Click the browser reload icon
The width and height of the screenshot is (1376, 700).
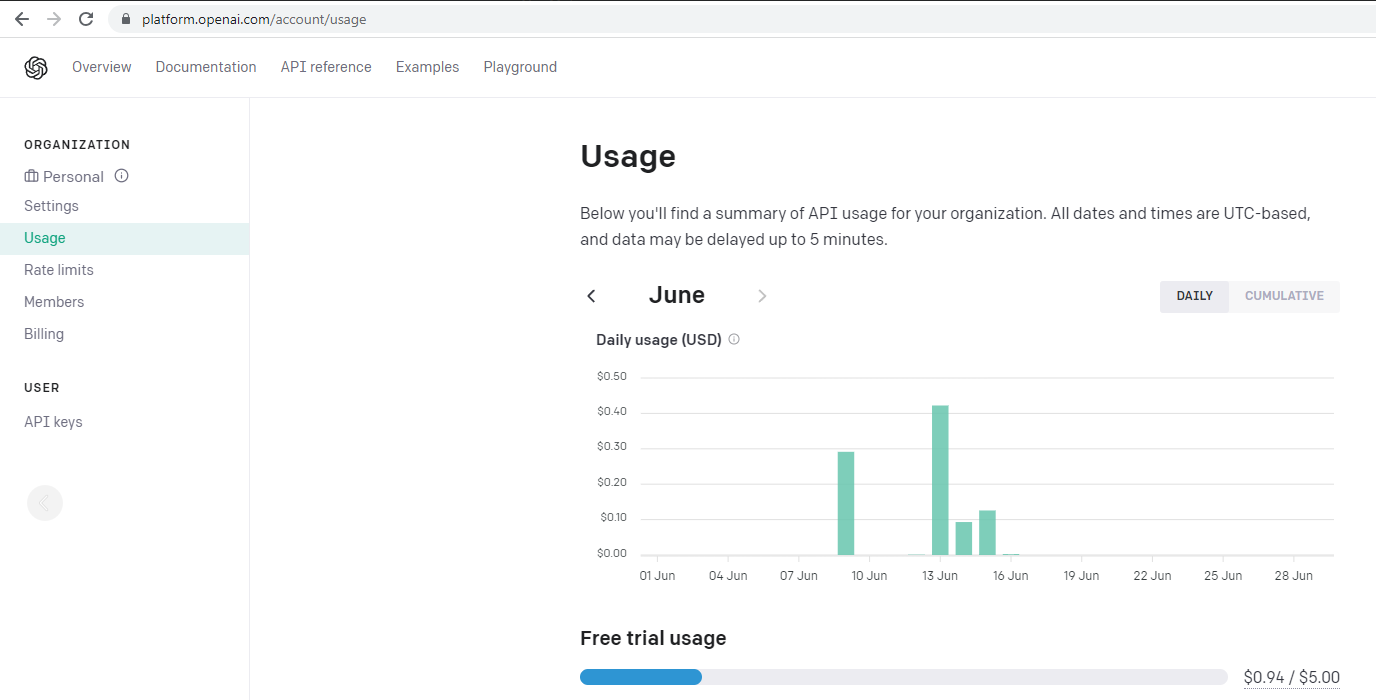pyautogui.click(x=86, y=18)
